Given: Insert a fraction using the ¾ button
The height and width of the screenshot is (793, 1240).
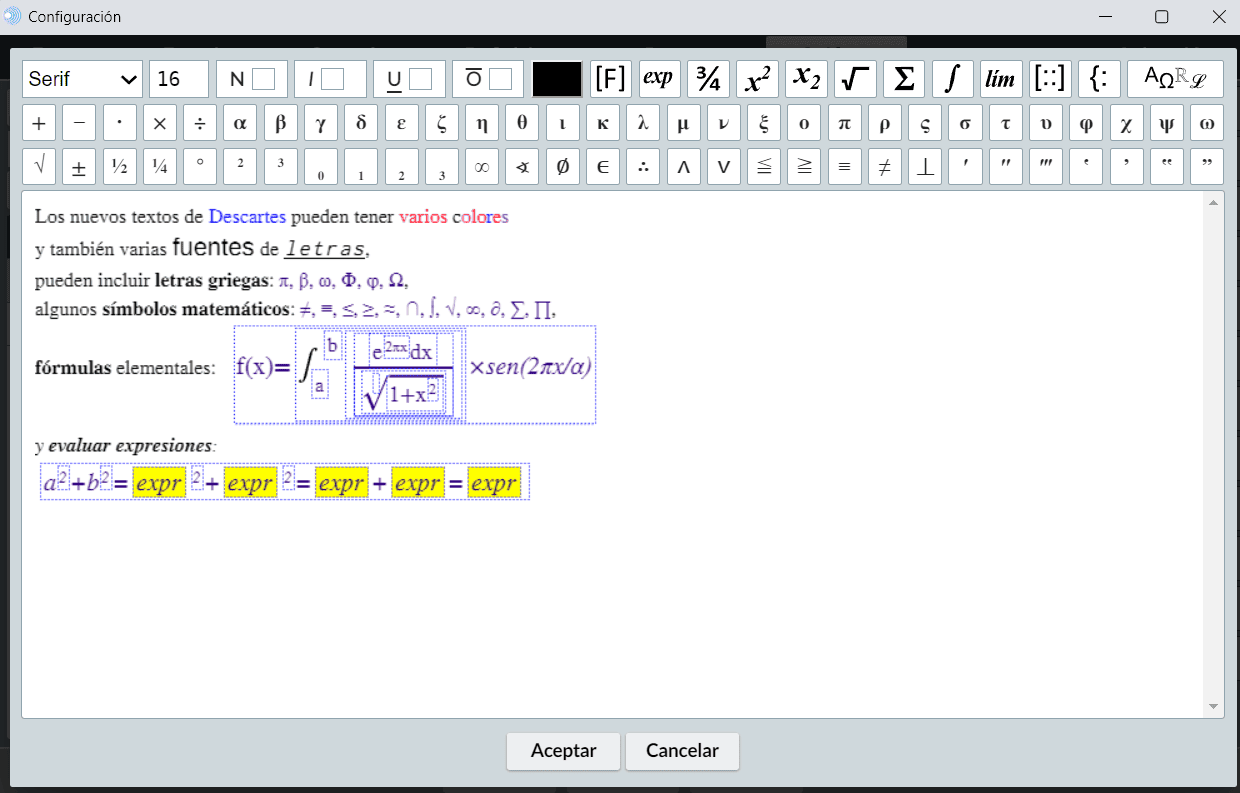Looking at the screenshot, I should 708,79.
